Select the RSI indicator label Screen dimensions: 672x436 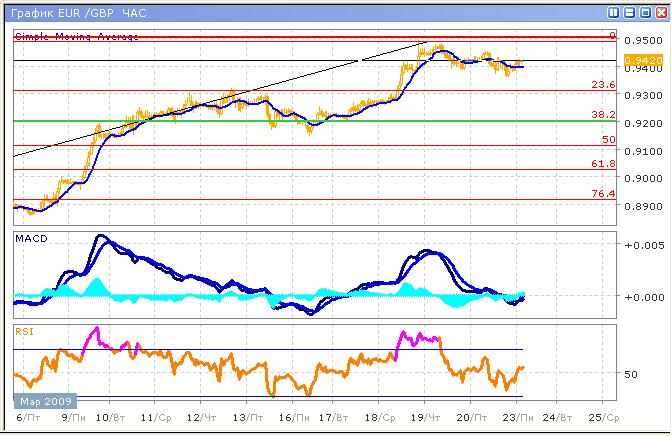click(x=24, y=328)
